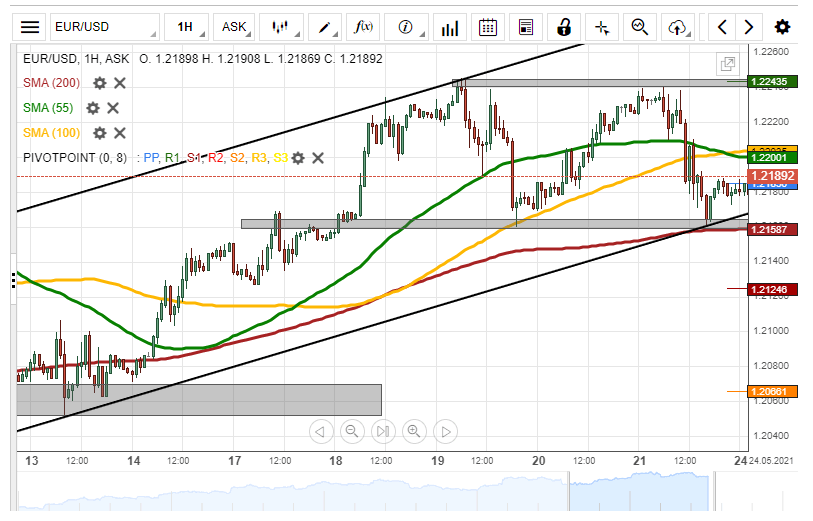
Task: Click the highlighted range in overview navigator
Action: (x=639, y=491)
